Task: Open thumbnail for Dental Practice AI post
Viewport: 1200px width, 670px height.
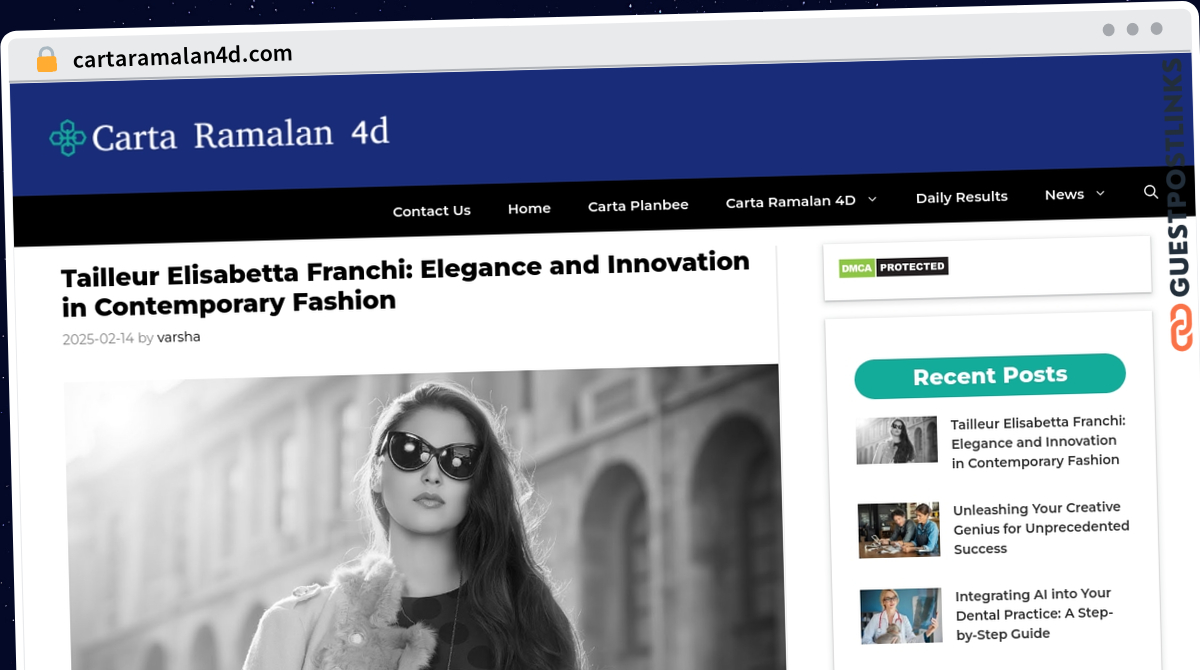Action: click(901, 615)
